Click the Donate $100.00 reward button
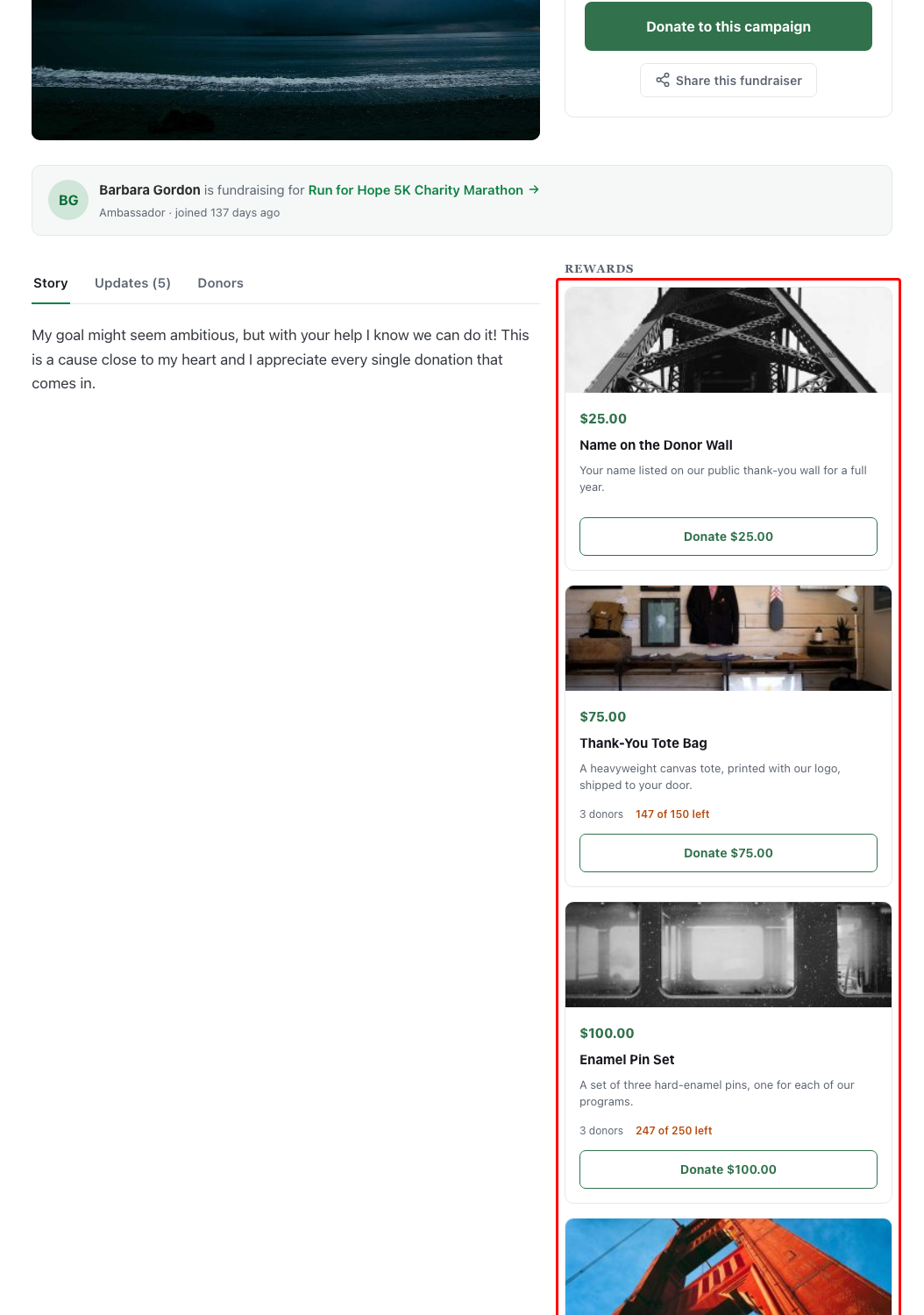Screen dimensions: 924x1315 click(x=729, y=1169)
